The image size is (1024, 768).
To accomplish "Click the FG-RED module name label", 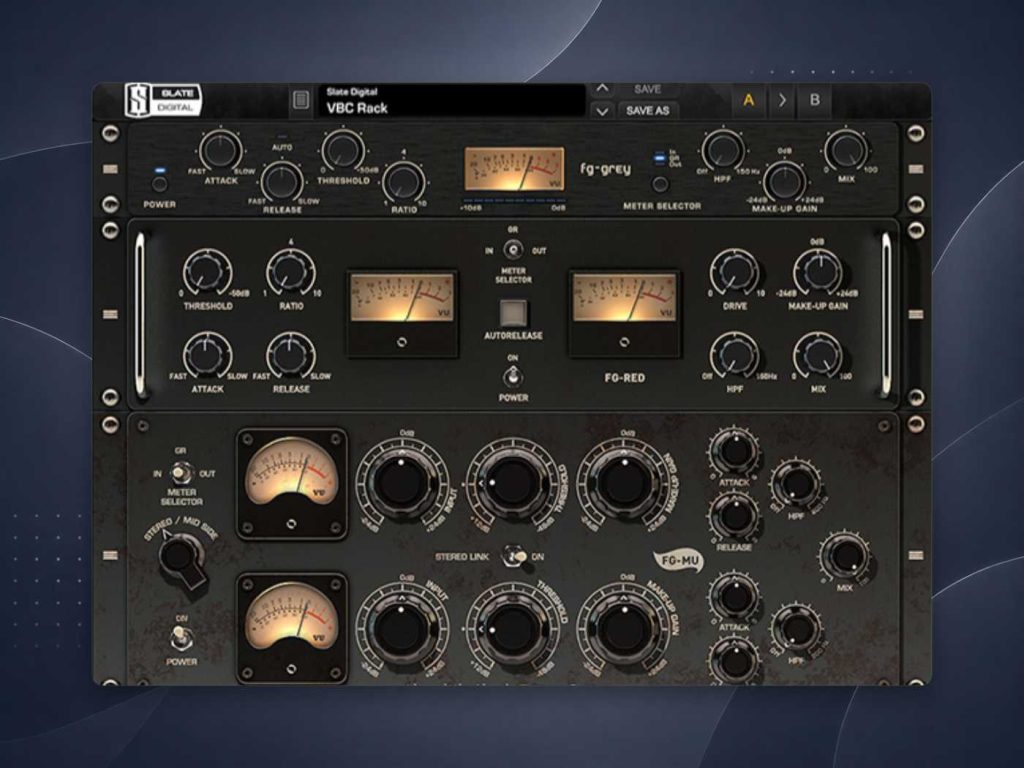I will pyautogui.click(x=624, y=377).
